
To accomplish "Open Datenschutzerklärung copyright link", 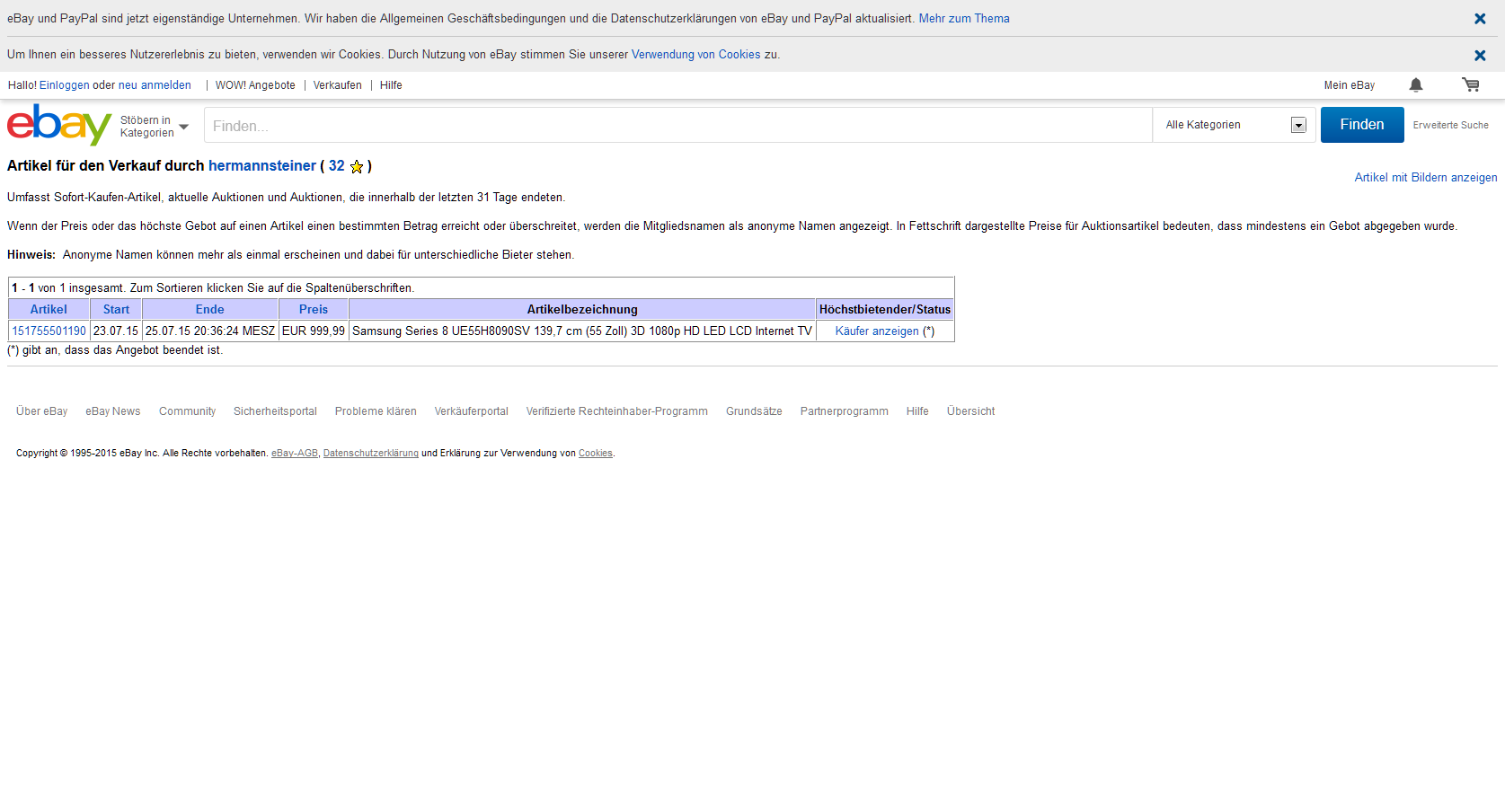I will point(371,454).
